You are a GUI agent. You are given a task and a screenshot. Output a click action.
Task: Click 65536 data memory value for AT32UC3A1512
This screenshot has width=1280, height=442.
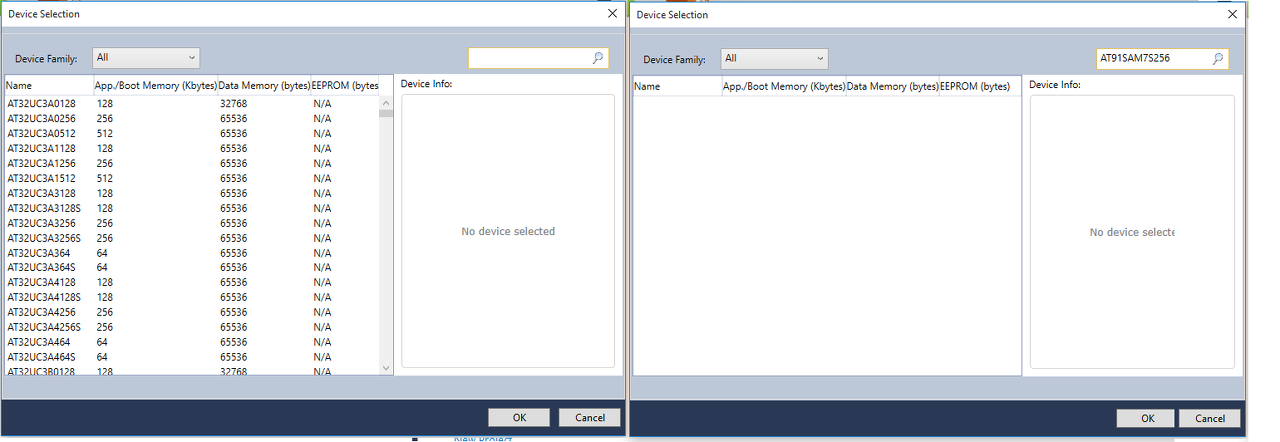click(234, 178)
